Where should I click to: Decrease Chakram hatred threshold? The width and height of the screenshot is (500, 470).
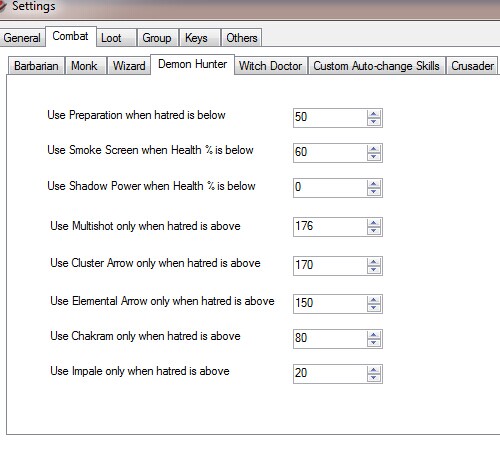tap(374, 343)
